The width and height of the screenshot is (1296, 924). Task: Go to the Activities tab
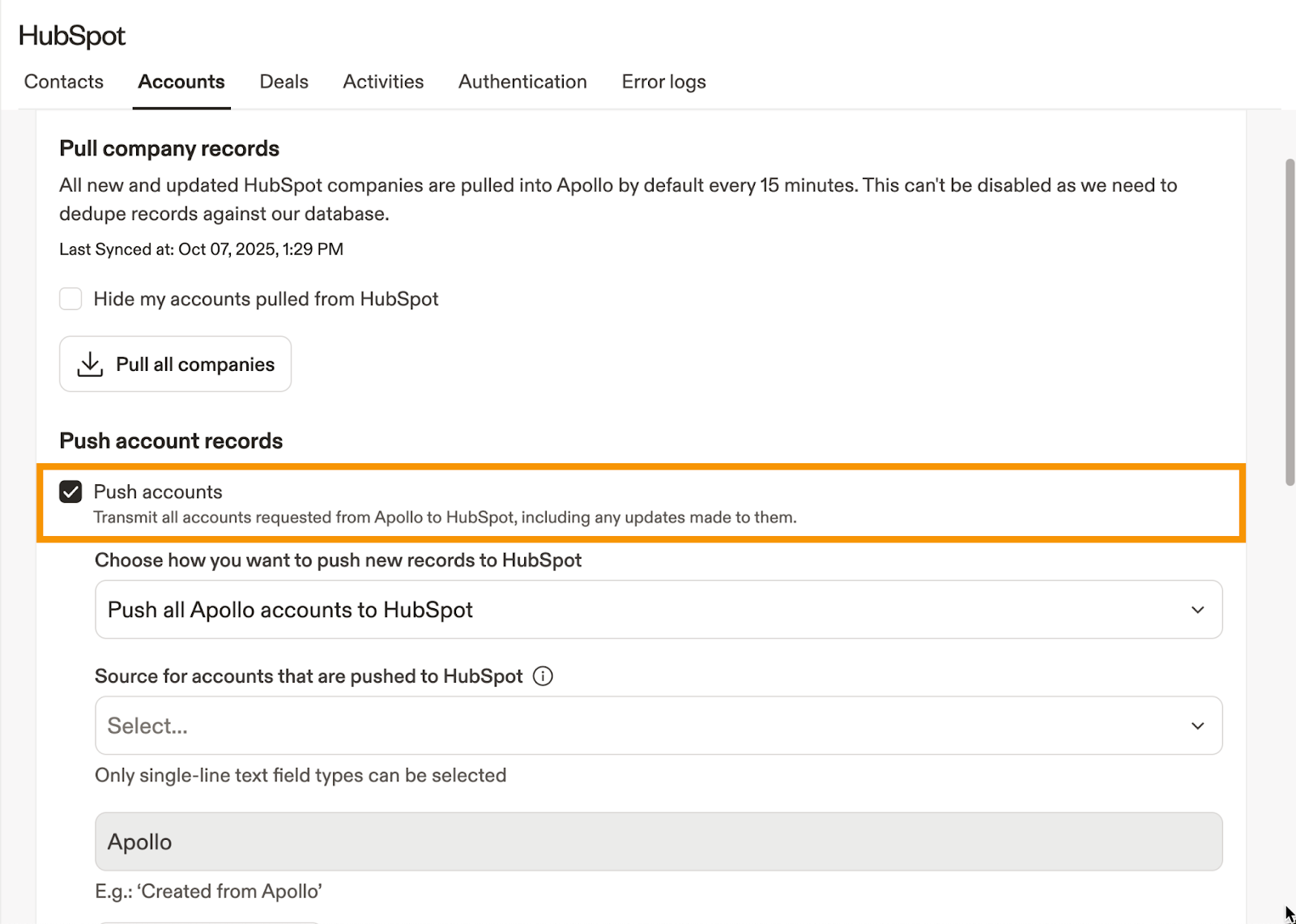click(x=383, y=82)
